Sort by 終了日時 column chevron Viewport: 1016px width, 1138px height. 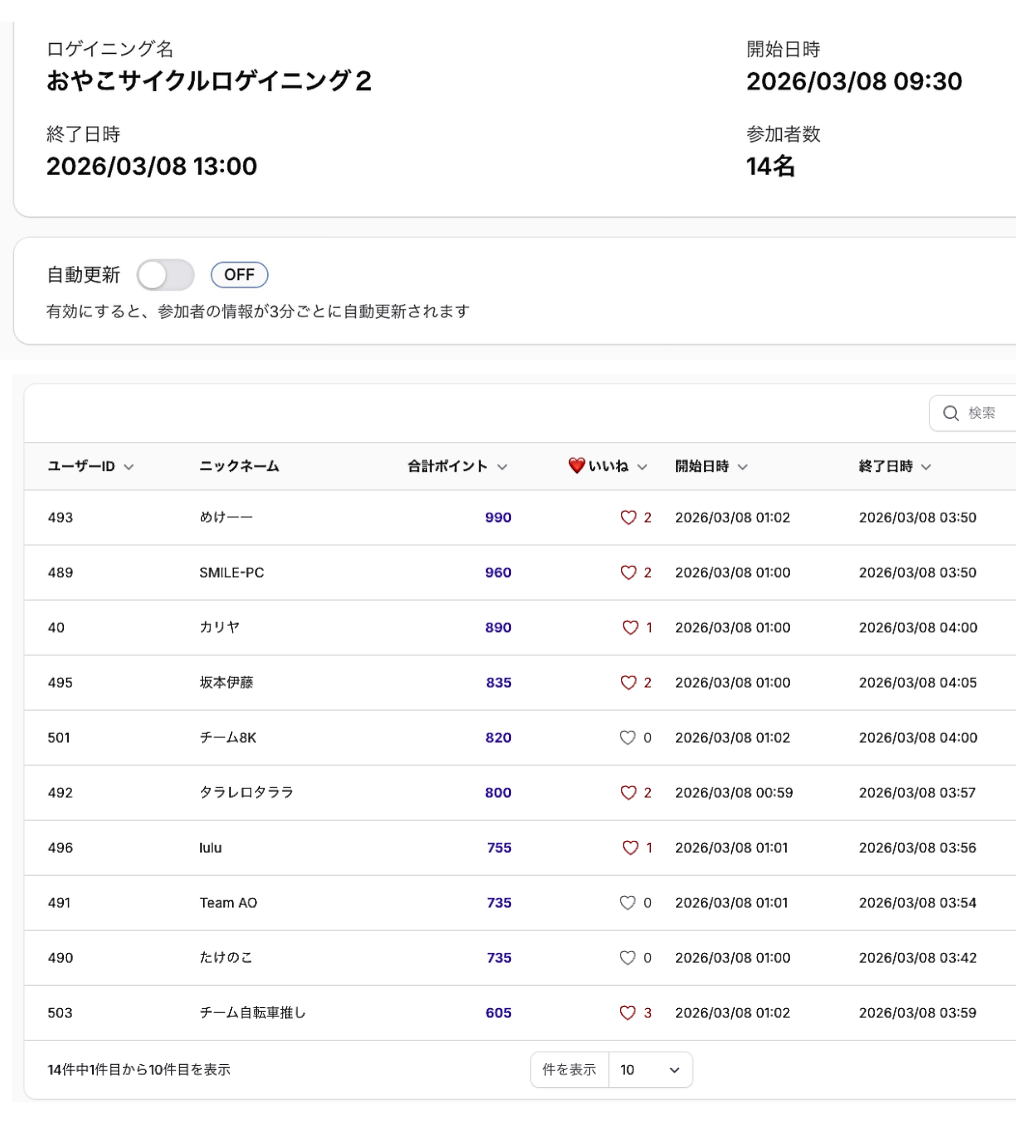point(926,467)
